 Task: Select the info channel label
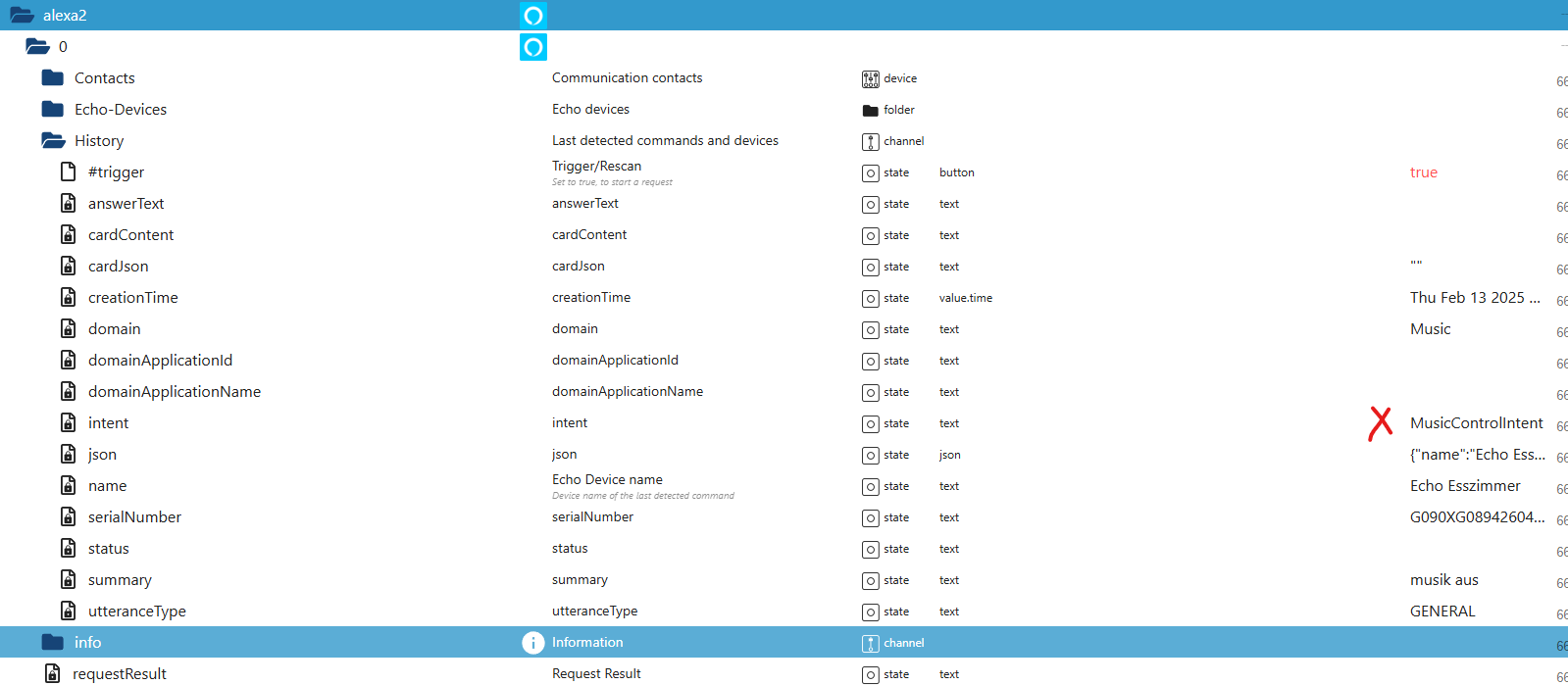coord(87,643)
